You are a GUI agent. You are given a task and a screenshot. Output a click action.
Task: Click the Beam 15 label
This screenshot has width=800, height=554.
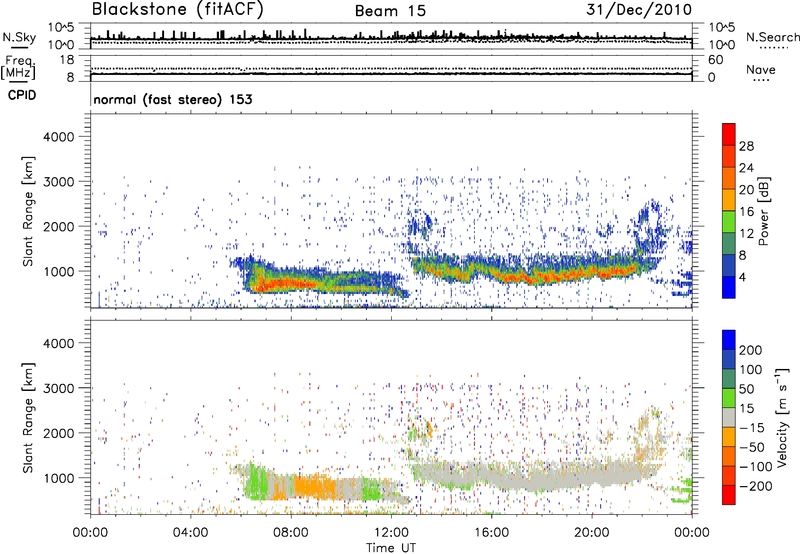[390, 11]
